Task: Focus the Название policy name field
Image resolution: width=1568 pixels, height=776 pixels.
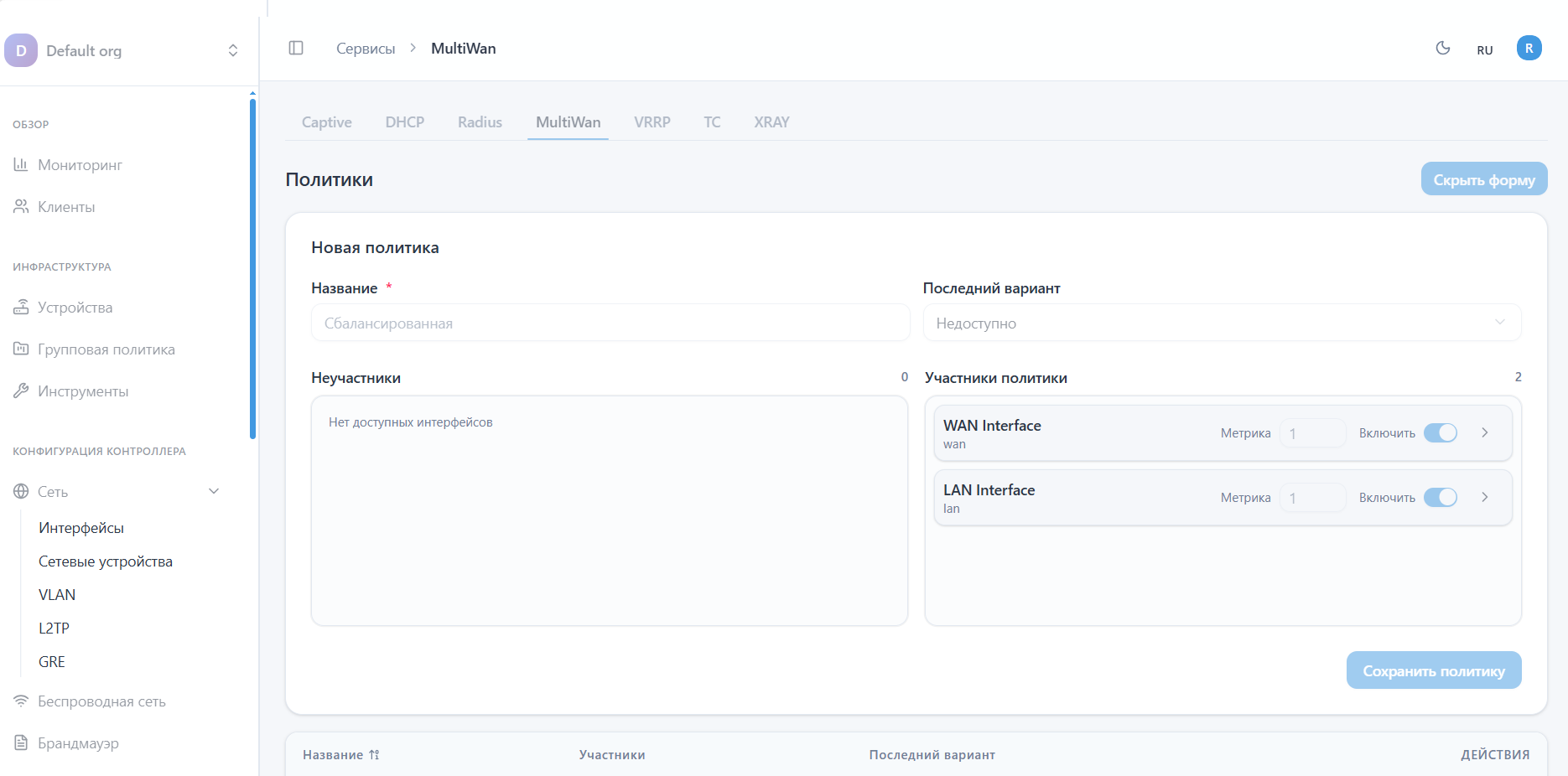Action: coord(610,323)
